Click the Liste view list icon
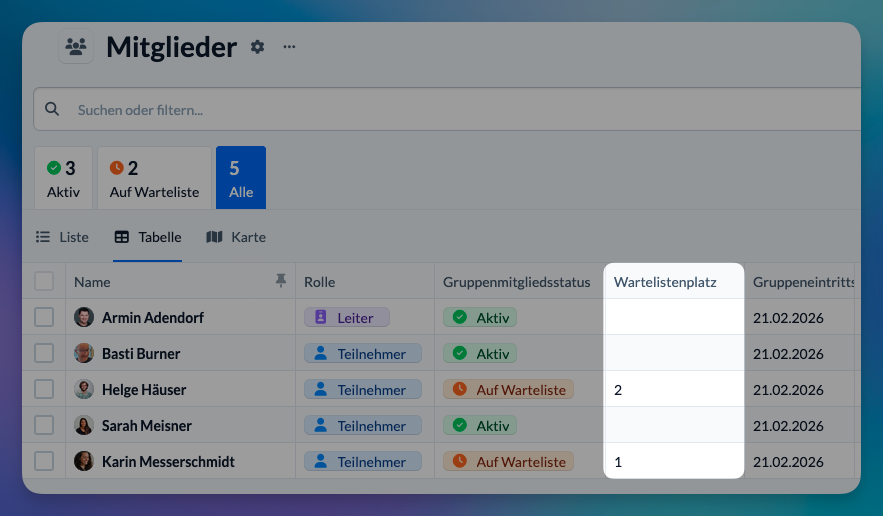Screen dimensions: 883x516 point(43,237)
